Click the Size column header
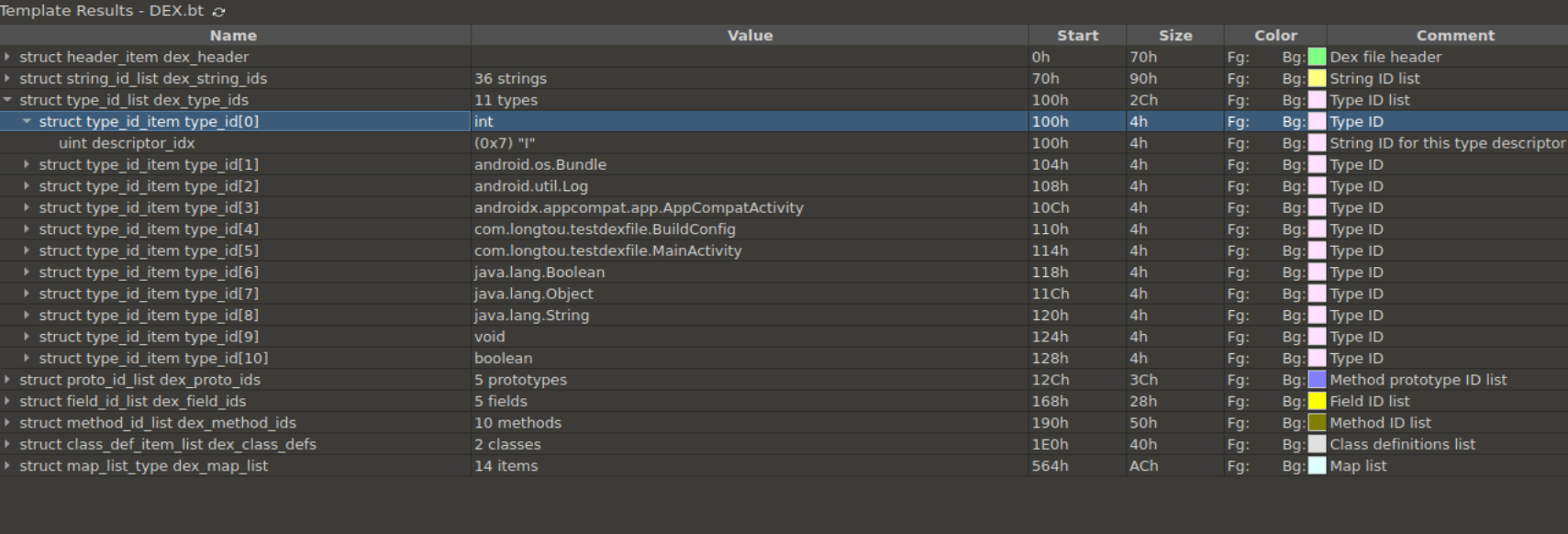 (x=1174, y=36)
